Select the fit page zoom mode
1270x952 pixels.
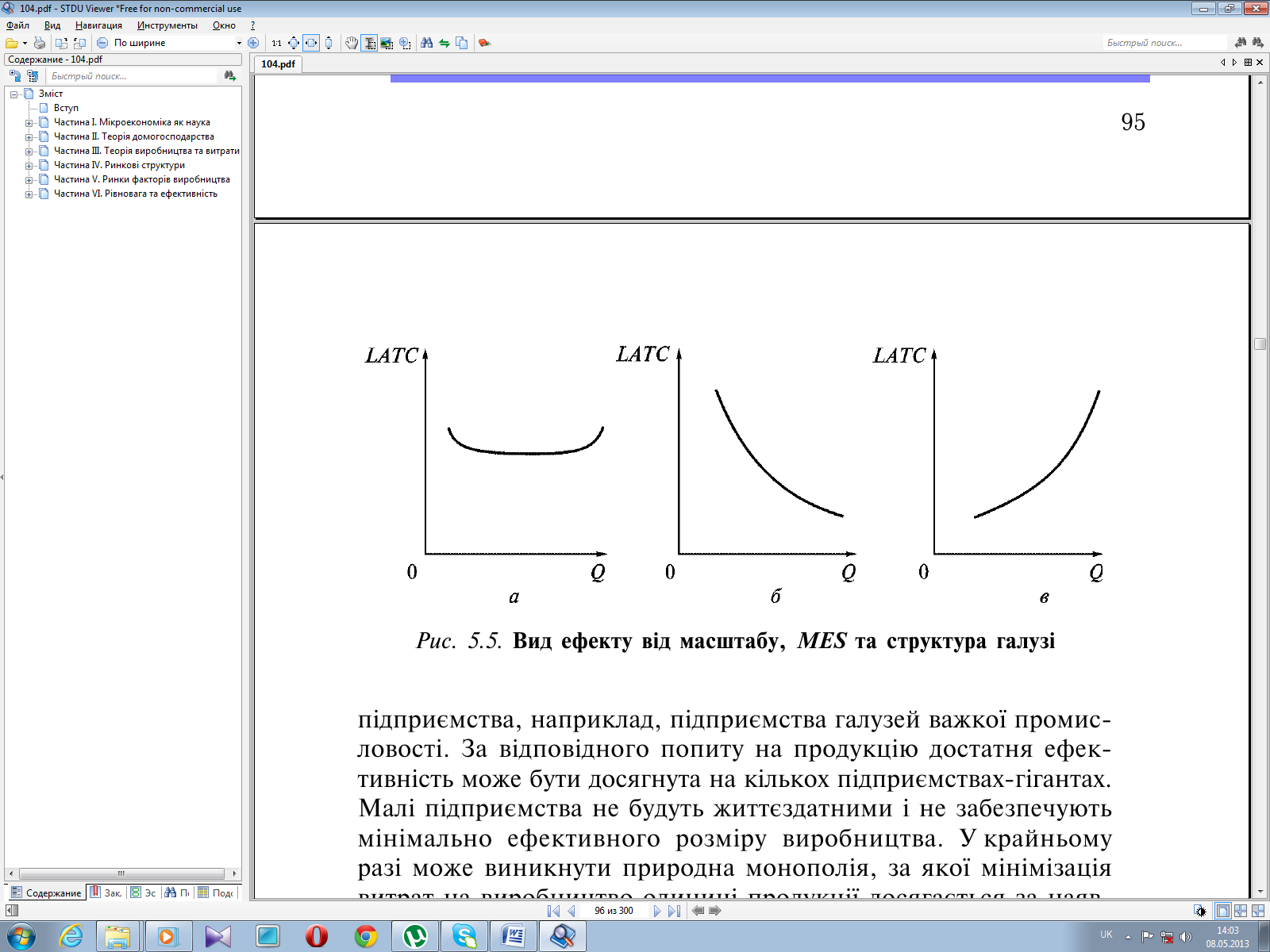[294, 43]
